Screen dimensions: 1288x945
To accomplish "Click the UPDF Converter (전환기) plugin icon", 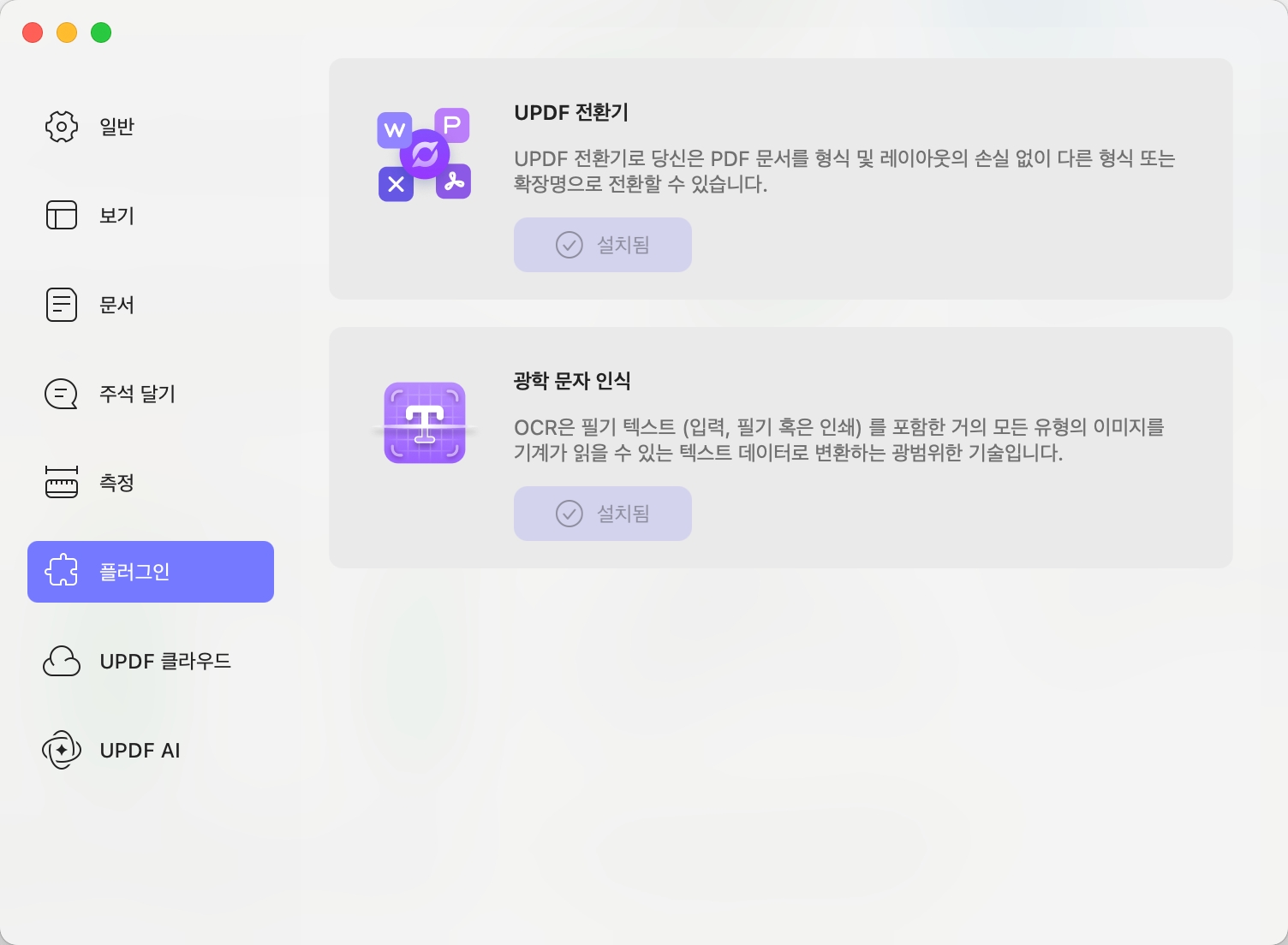I will pos(425,155).
